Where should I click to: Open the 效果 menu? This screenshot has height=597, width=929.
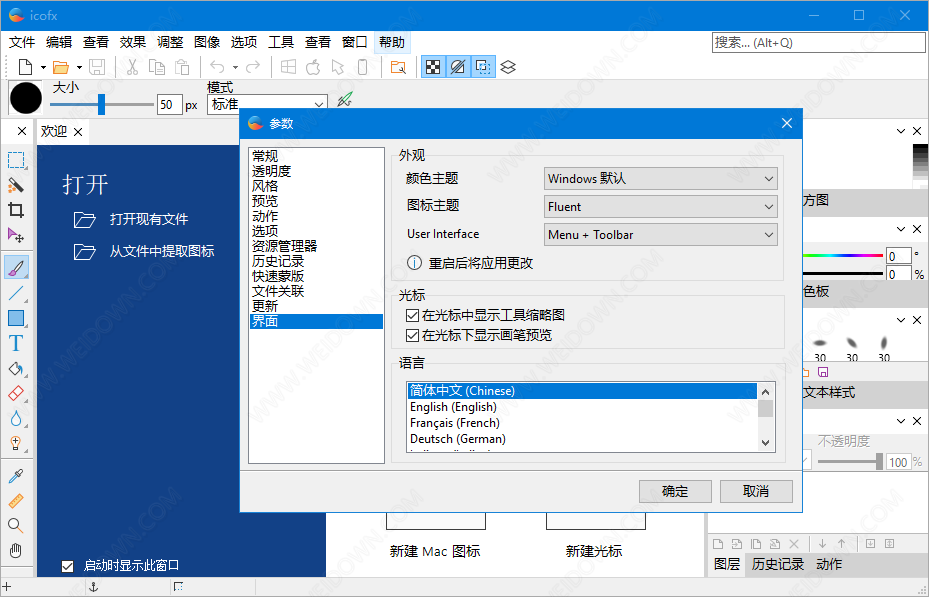coord(133,42)
